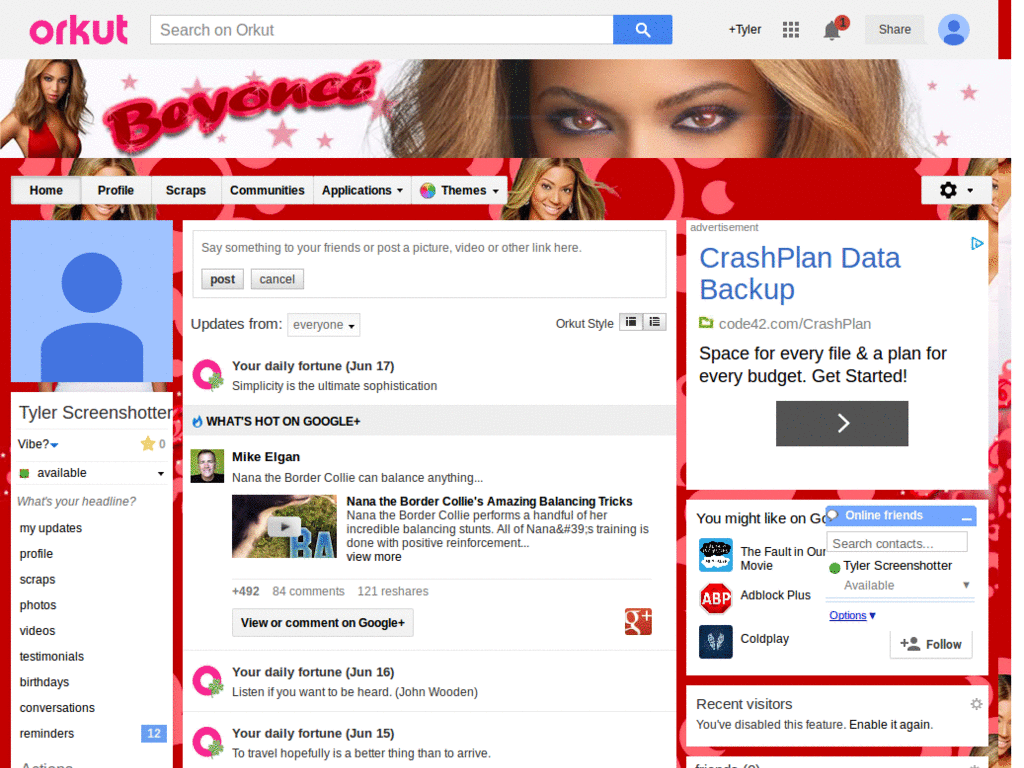Expand chat Options menu
Viewport: 1024px width, 768px height.
click(852, 615)
